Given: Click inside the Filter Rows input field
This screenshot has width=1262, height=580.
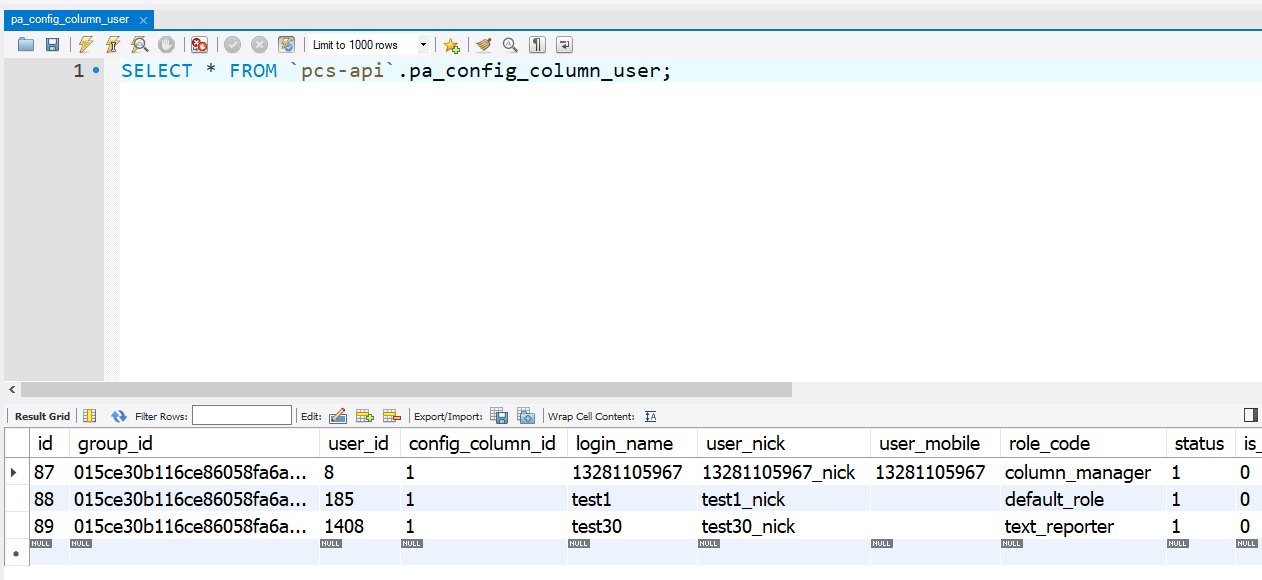Looking at the screenshot, I should click(242, 416).
